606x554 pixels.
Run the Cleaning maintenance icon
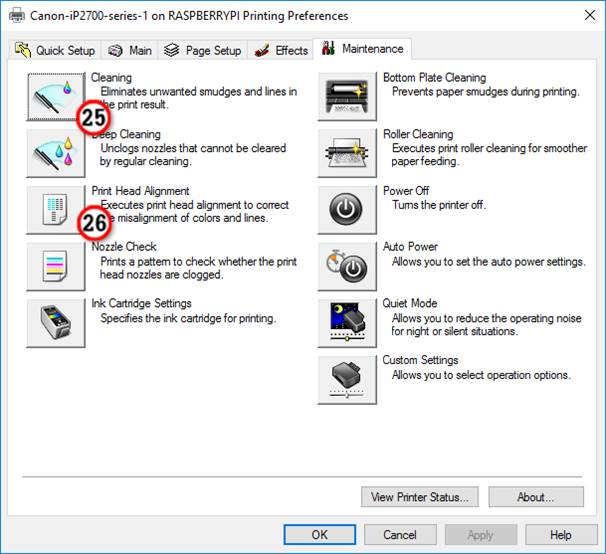[56, 97]
